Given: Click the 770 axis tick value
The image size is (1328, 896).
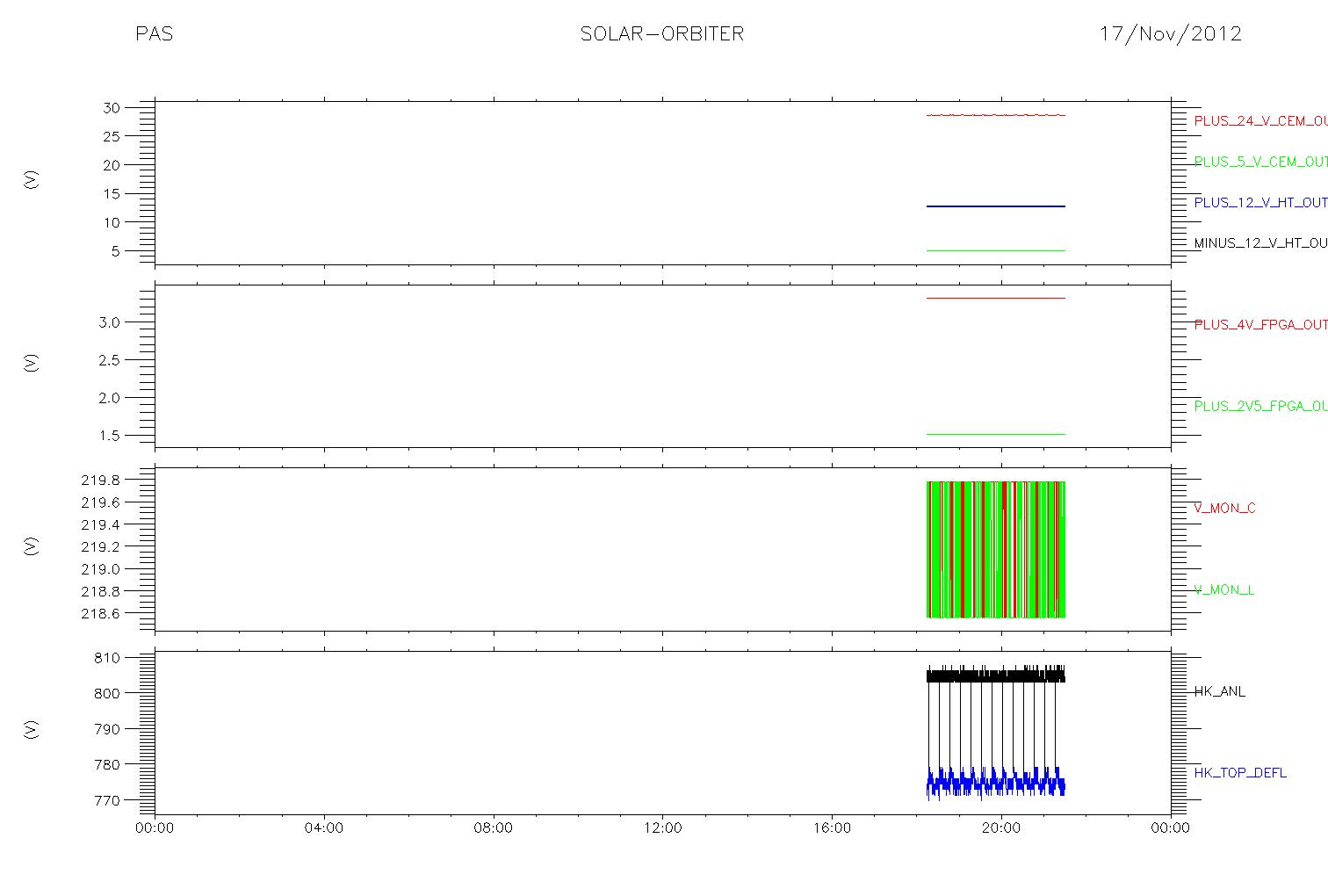Looking at the screenshot, I should (x=108, y=801).
